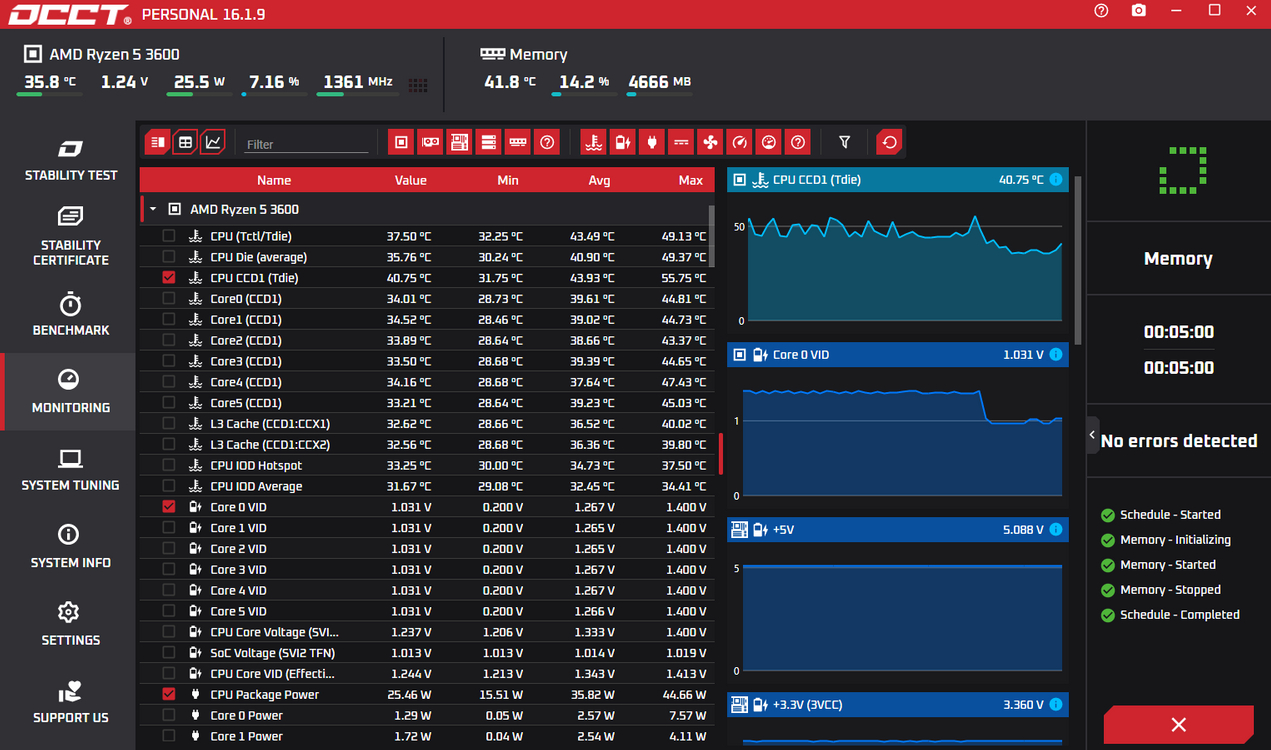Open the System Tuning section
Viewport: 1271px width, 750px height.
[70, 469]
